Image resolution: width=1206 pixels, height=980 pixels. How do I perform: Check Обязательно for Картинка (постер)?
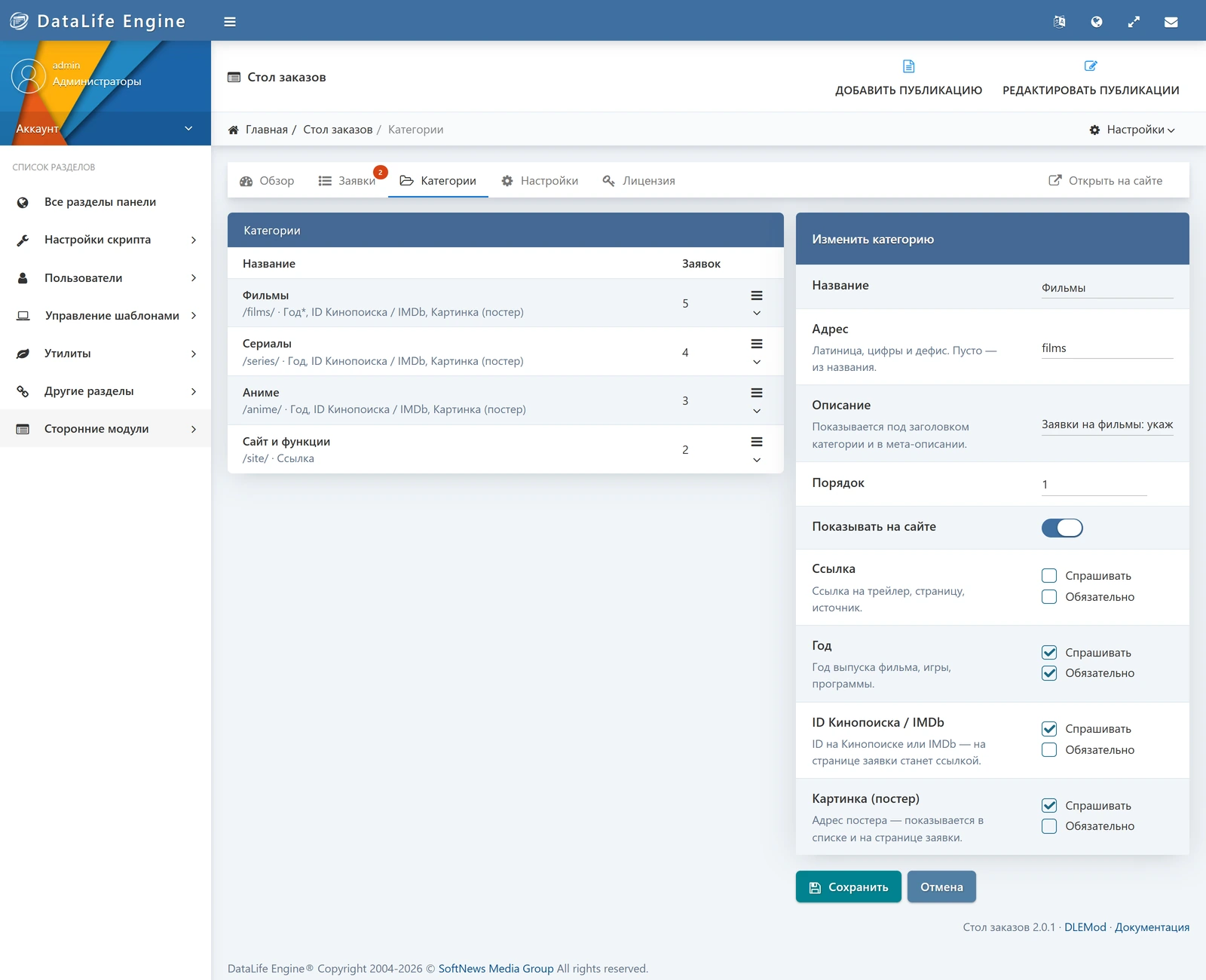point(1049,826)
